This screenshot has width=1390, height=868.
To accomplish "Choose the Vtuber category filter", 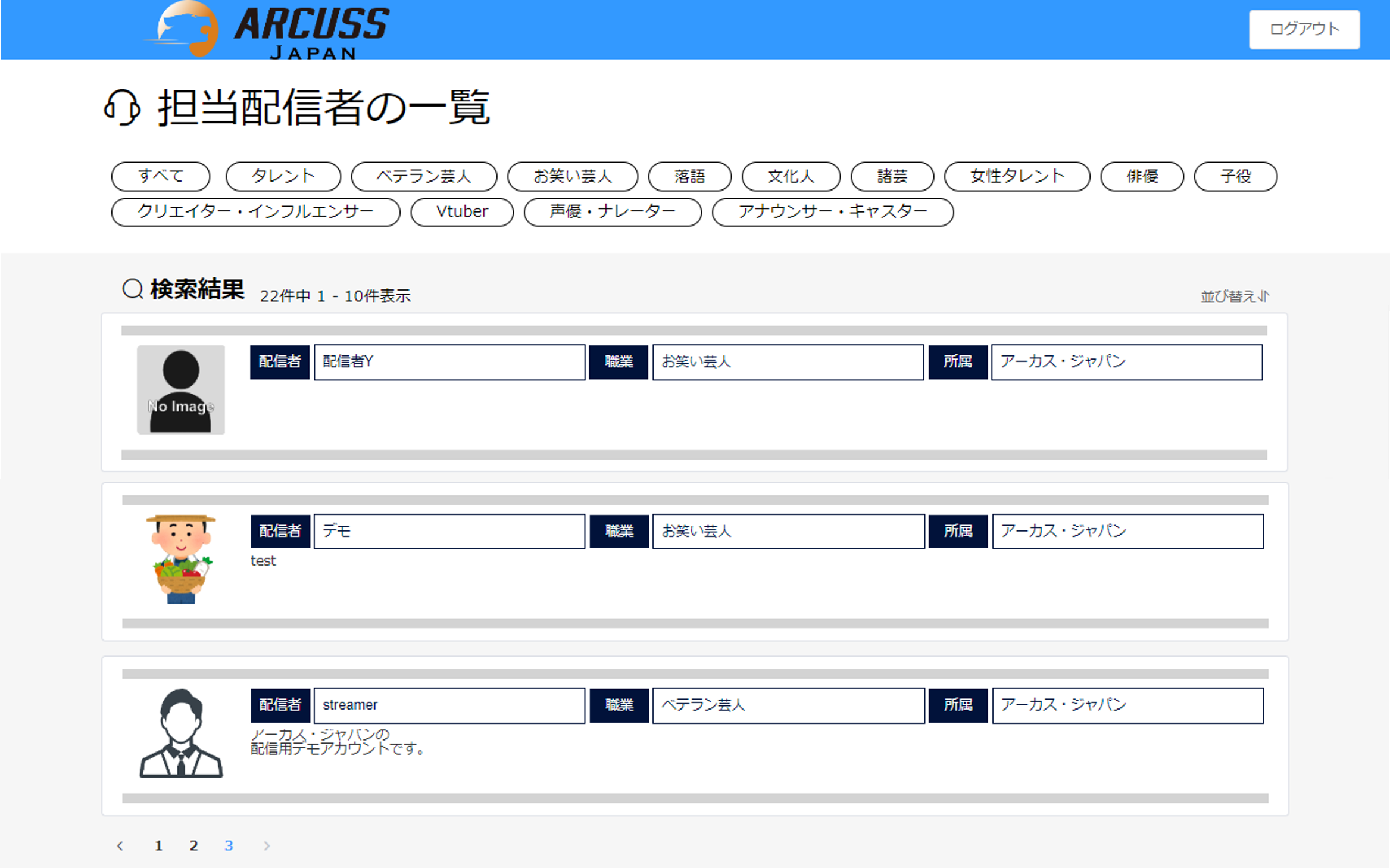I will [462, 212].
